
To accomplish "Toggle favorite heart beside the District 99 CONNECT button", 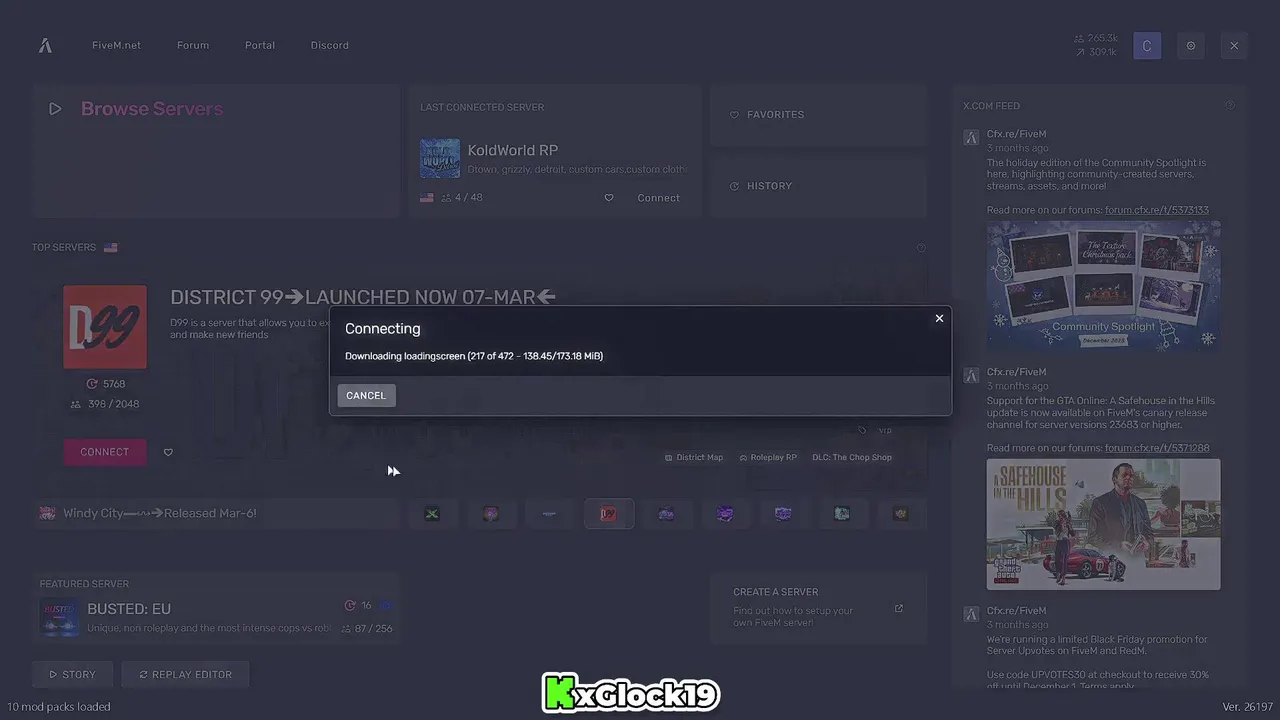I will [x=168, y=452].
